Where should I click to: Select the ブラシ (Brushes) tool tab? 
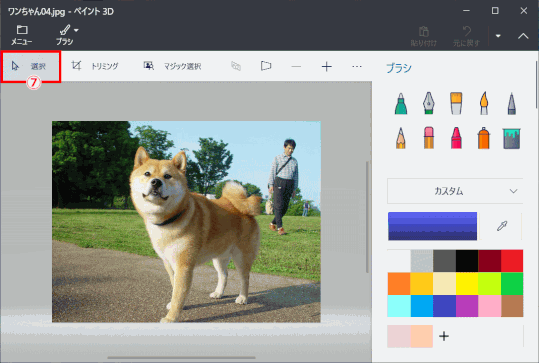(x=64, y=35)
